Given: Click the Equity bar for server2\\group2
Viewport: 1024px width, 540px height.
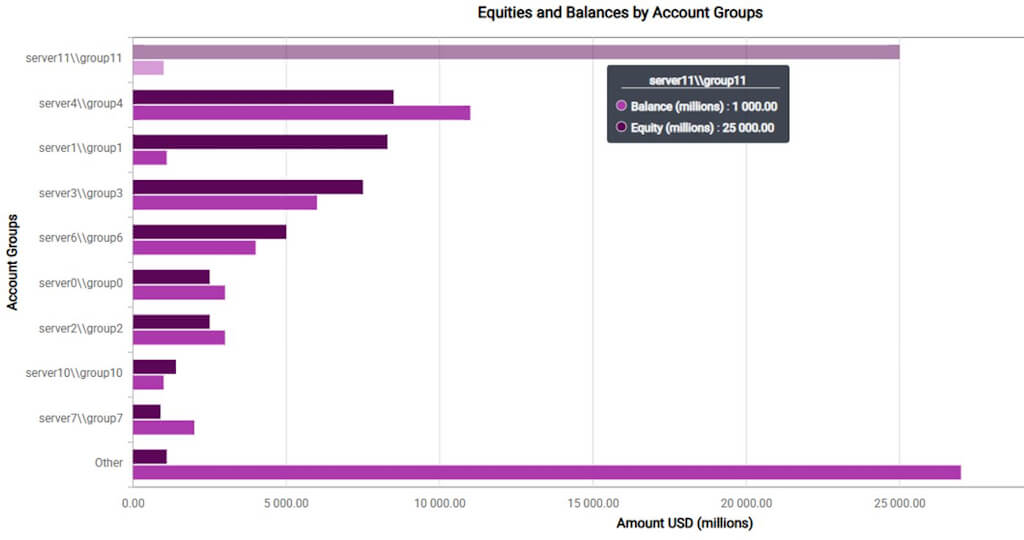Looking at the screenshot, I should pos(171,322).
